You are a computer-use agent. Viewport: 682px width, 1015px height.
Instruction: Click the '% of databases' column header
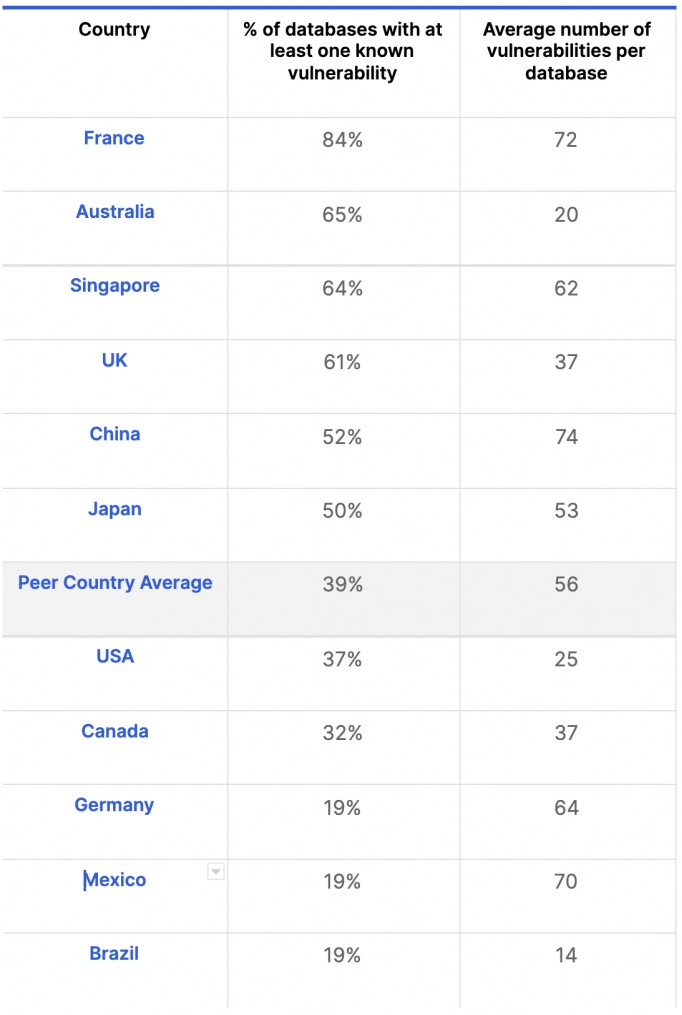coord(343,51)
